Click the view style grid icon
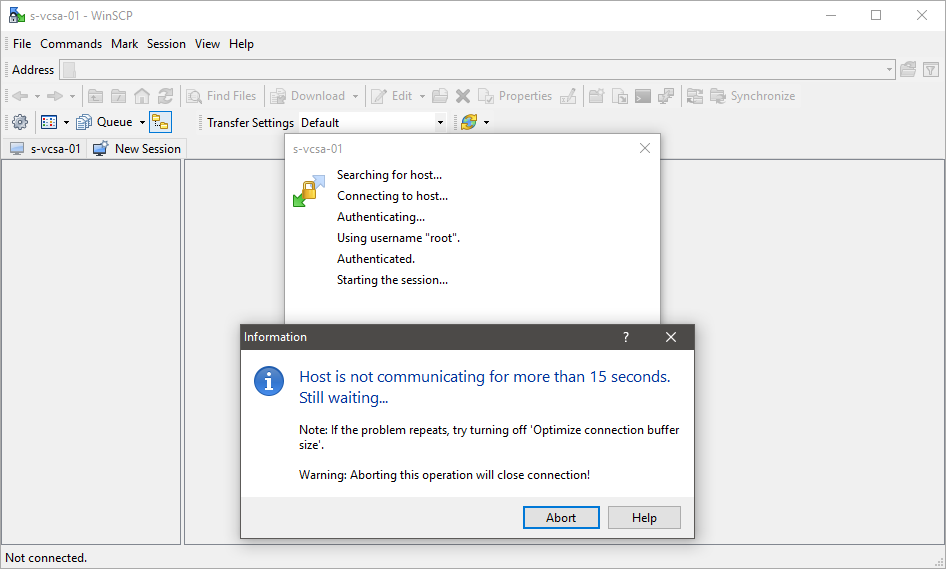 tap(49, 122)
